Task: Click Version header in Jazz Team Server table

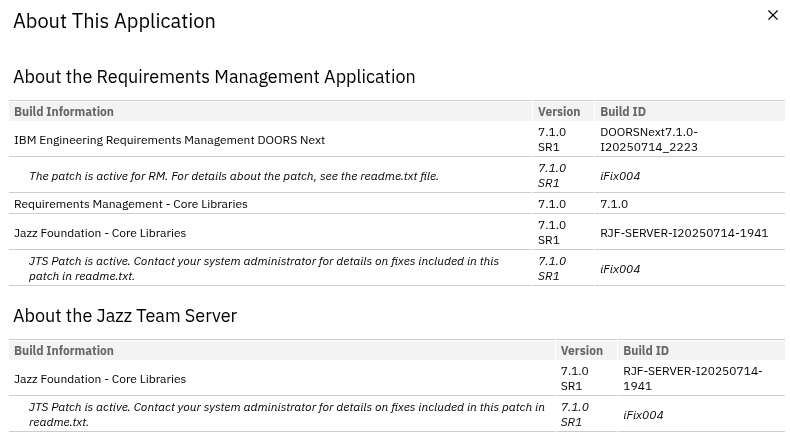Action: pos(581,351)
